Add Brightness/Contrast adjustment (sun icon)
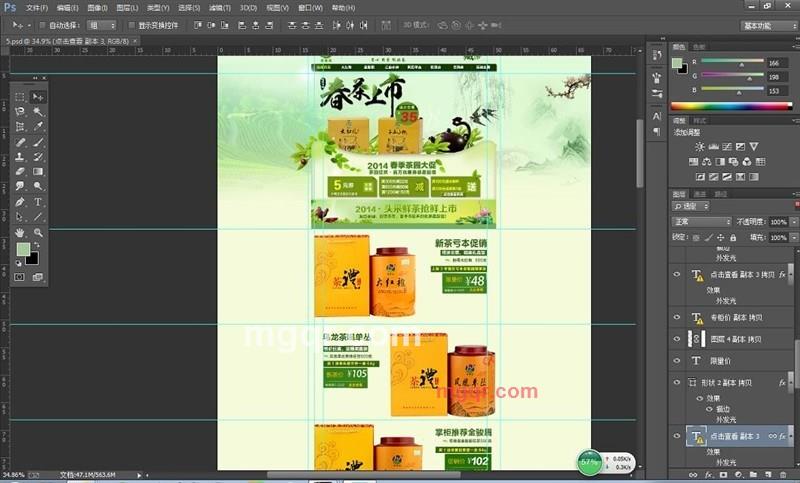This screenshot has height=483, width=800. coord(699,146)
